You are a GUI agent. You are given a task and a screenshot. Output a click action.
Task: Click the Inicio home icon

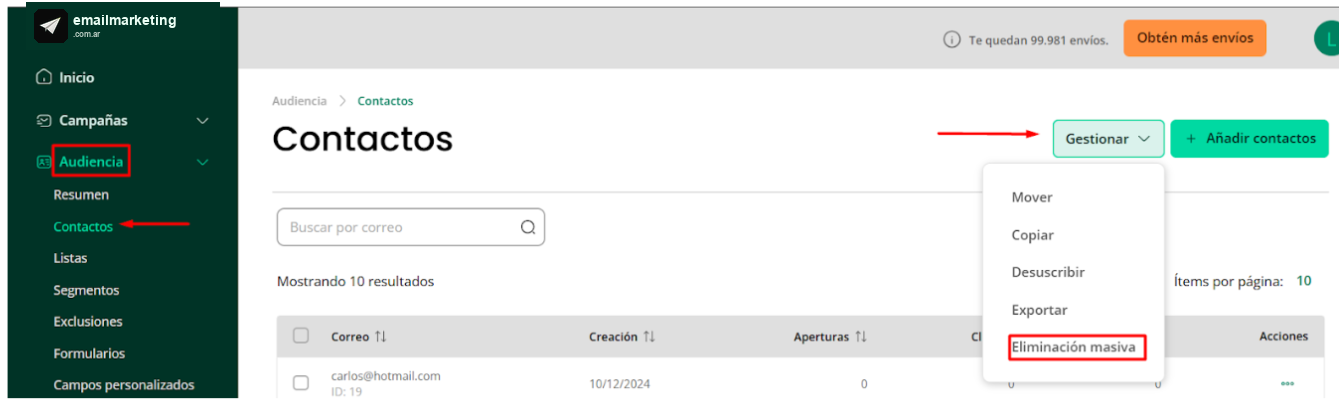click(x=43, y=77)
